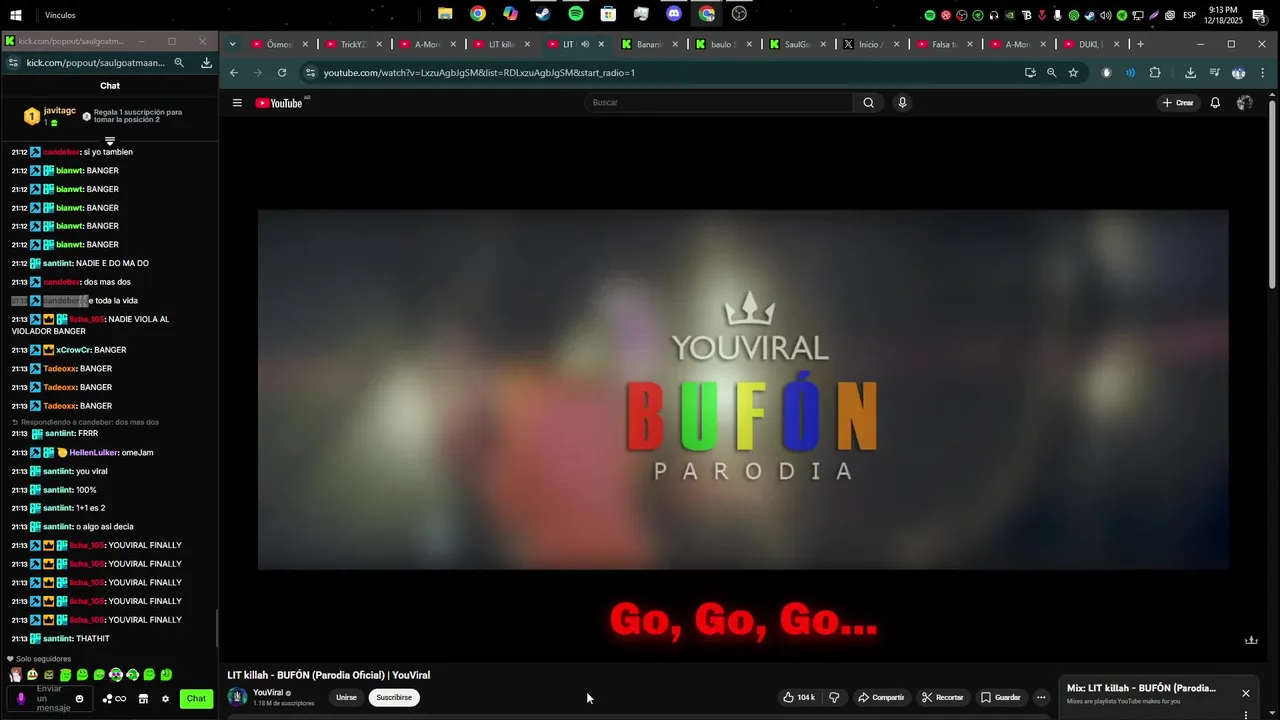
Task: Toggle the system tray volume speaker
Action: (x=1105, y=15)
